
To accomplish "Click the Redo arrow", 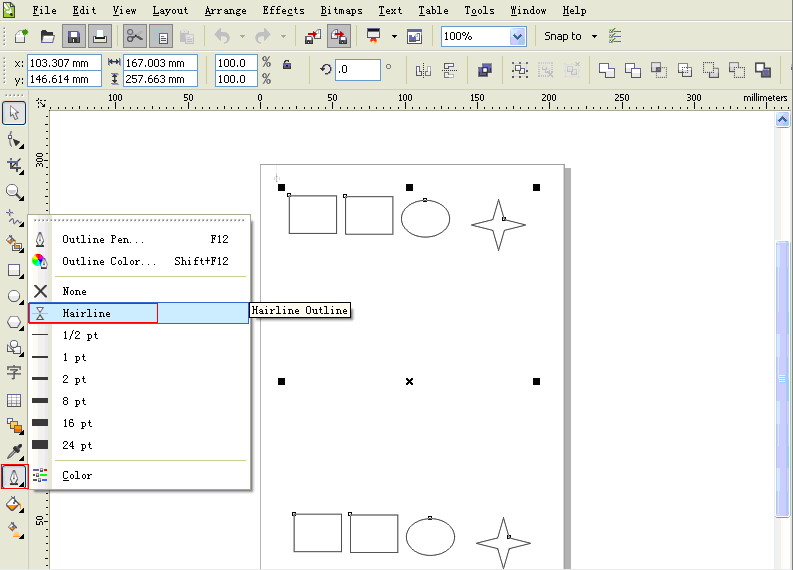I will click(263, 36).
